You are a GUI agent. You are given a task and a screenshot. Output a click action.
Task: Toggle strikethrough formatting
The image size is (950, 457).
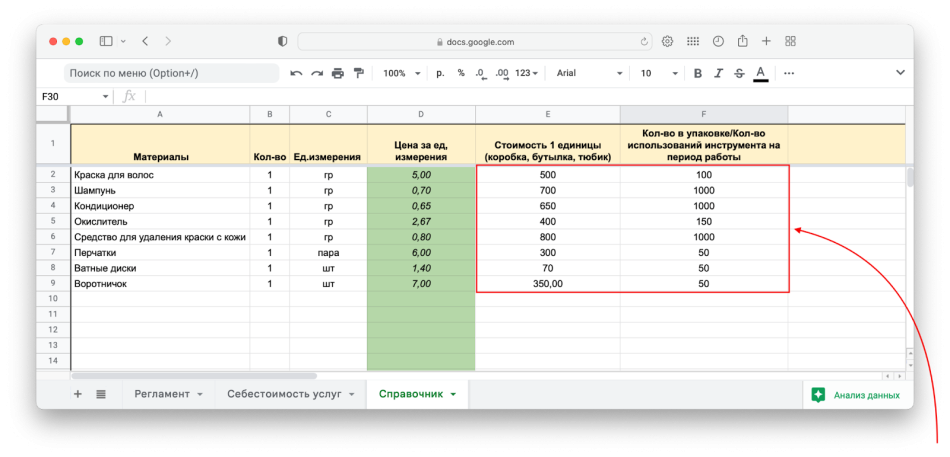tap(739, 73)
